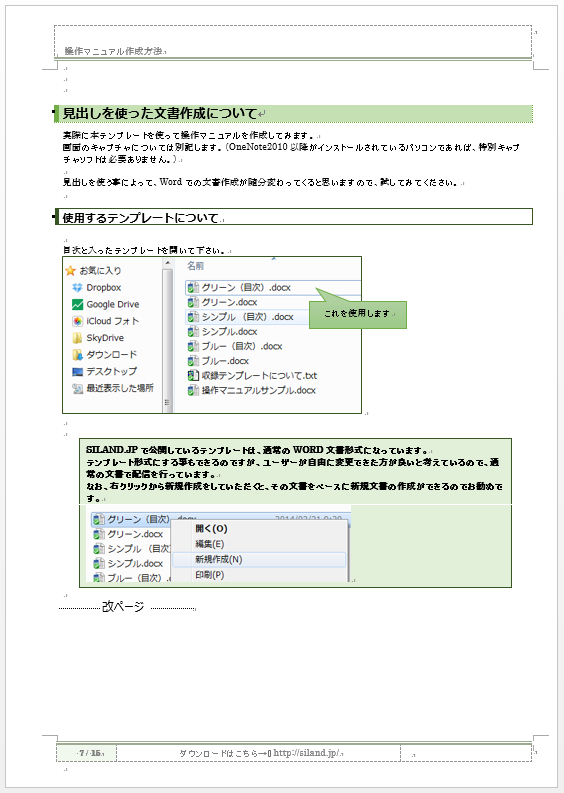Image resolution: width=564 pixels, height=793 pixels.
Task: Click 操作マニュアルサンプル.docx file icon
Action: coord(193,390)
